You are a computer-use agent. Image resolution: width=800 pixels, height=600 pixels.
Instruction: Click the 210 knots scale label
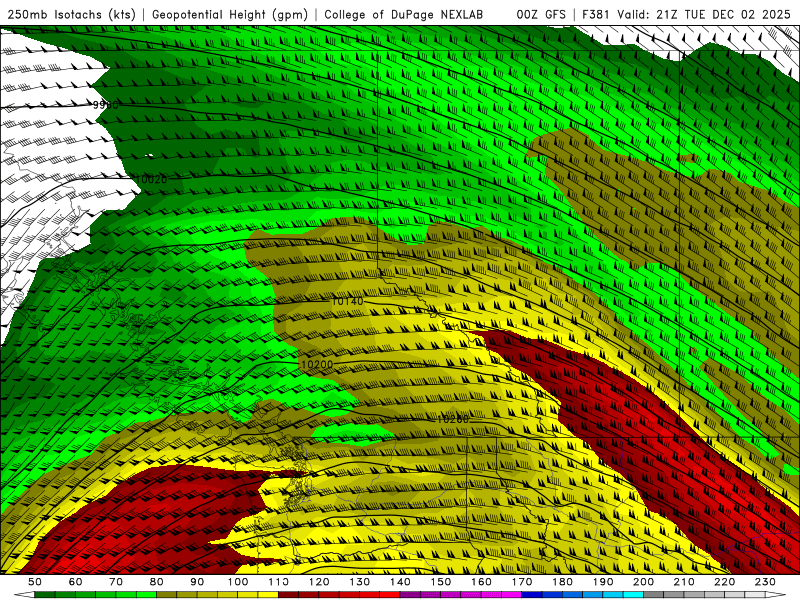pos(684,582)
